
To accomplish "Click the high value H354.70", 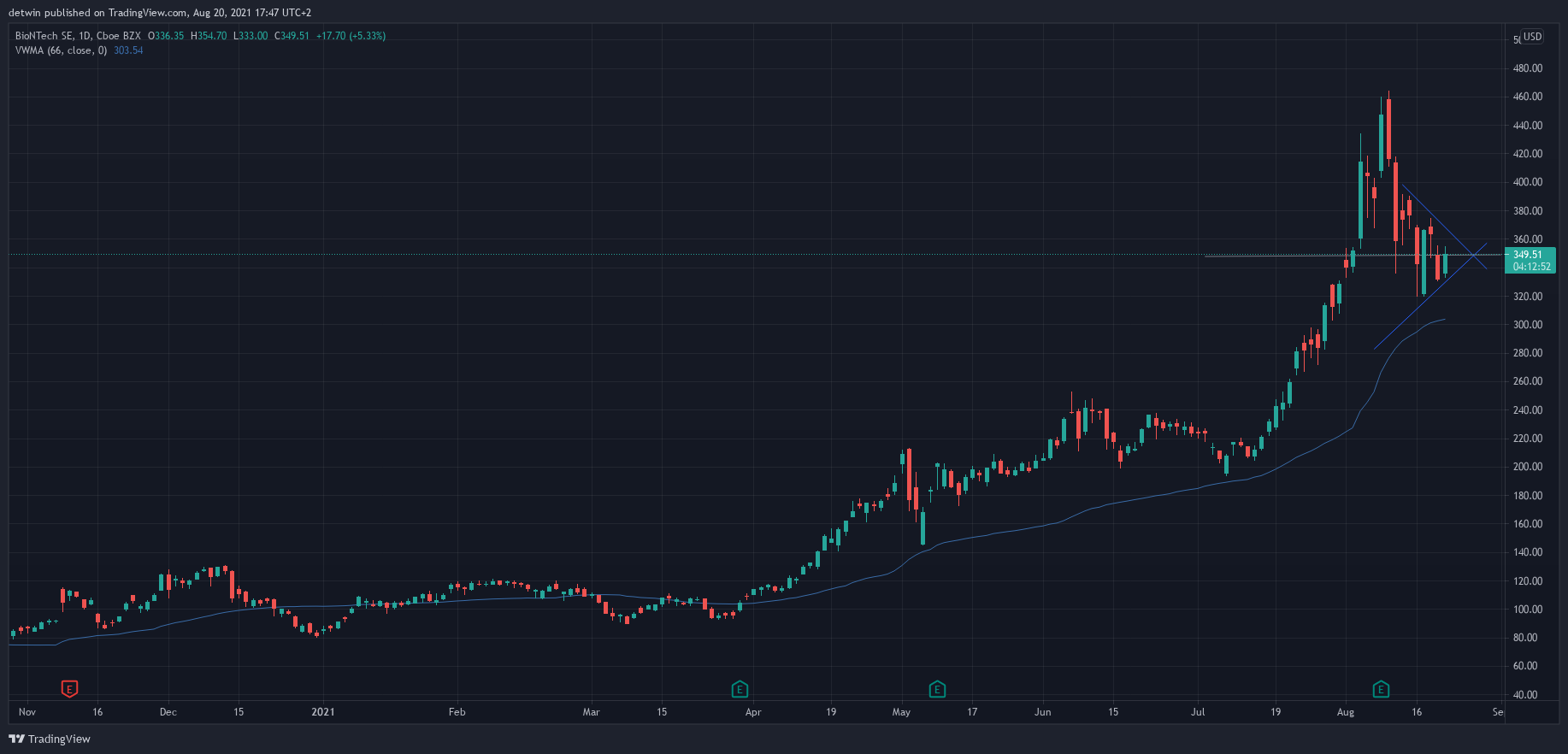I will click(x=209, y=36).
